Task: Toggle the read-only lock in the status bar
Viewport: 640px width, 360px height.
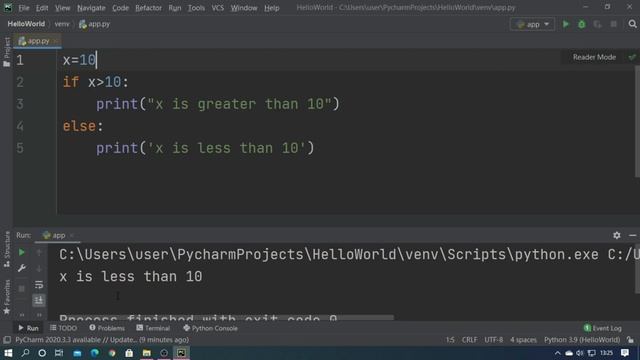Action: (x=631, y=340)
